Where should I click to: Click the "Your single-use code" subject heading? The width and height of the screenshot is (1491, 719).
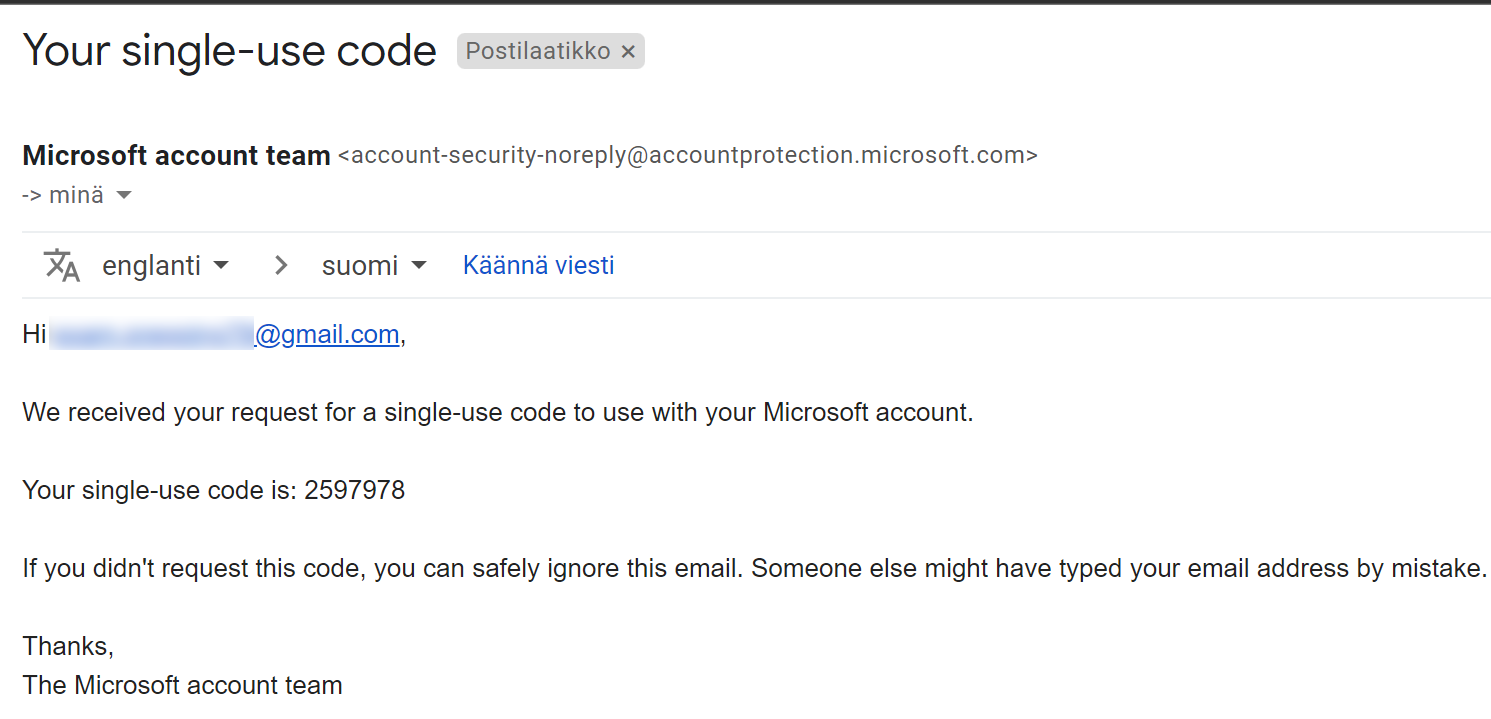pyautogui.click(x=229, y=51)
